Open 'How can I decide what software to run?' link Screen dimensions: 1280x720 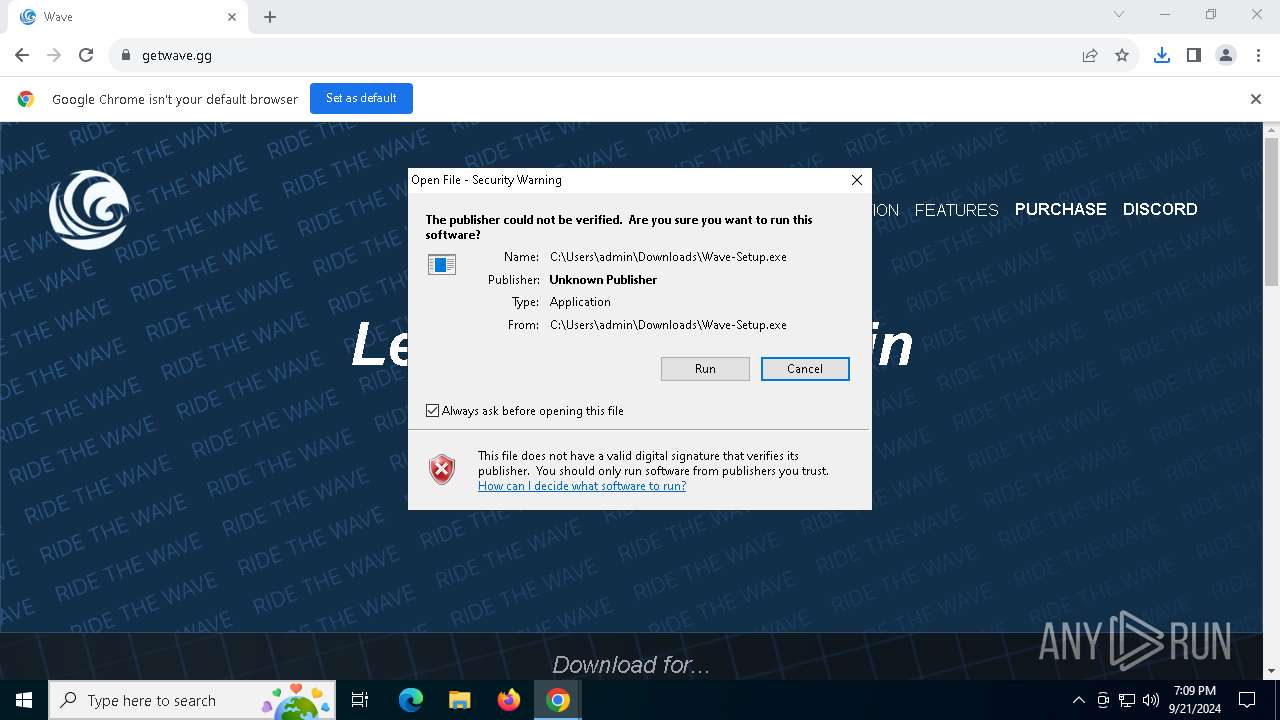582,486
